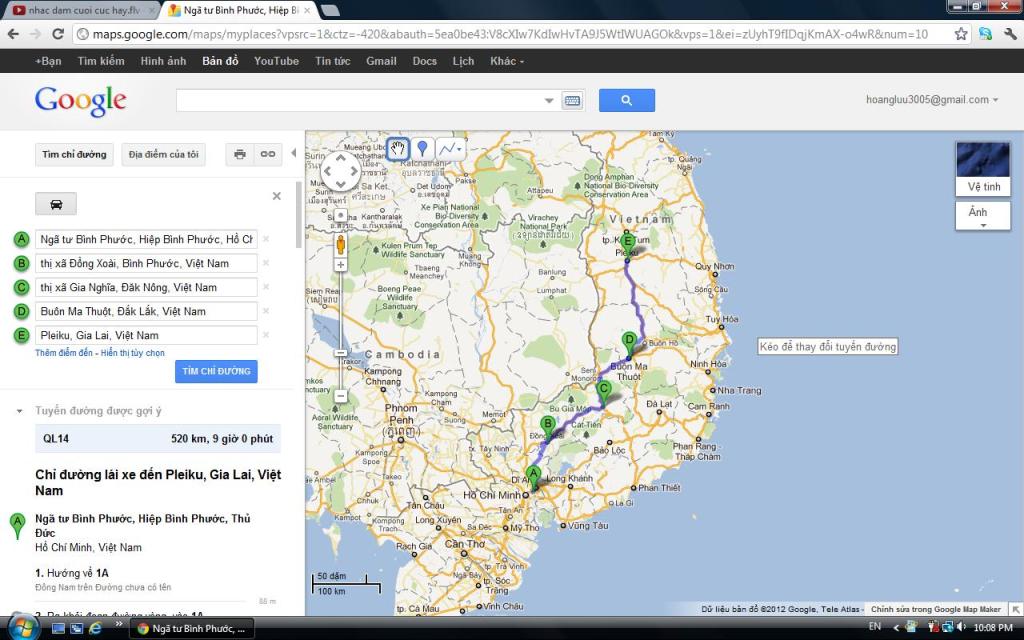1024x640 pixels.
Task: Open the Ảnh layer dropdown
Action: pyautogui.click(x=982, y=216)
